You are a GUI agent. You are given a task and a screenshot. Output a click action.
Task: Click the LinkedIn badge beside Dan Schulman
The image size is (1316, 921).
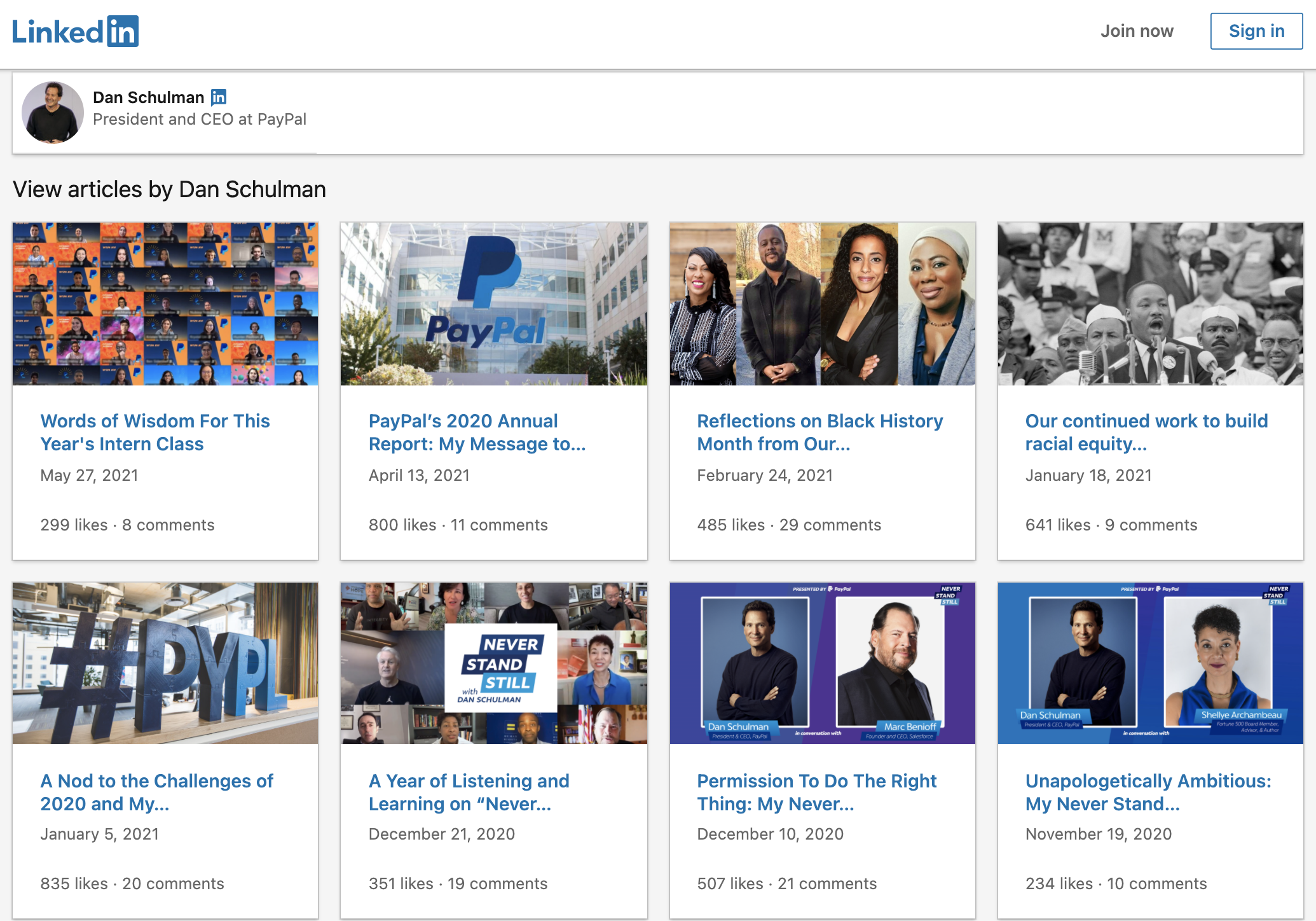pyautogui.click(x=219, y=97)
